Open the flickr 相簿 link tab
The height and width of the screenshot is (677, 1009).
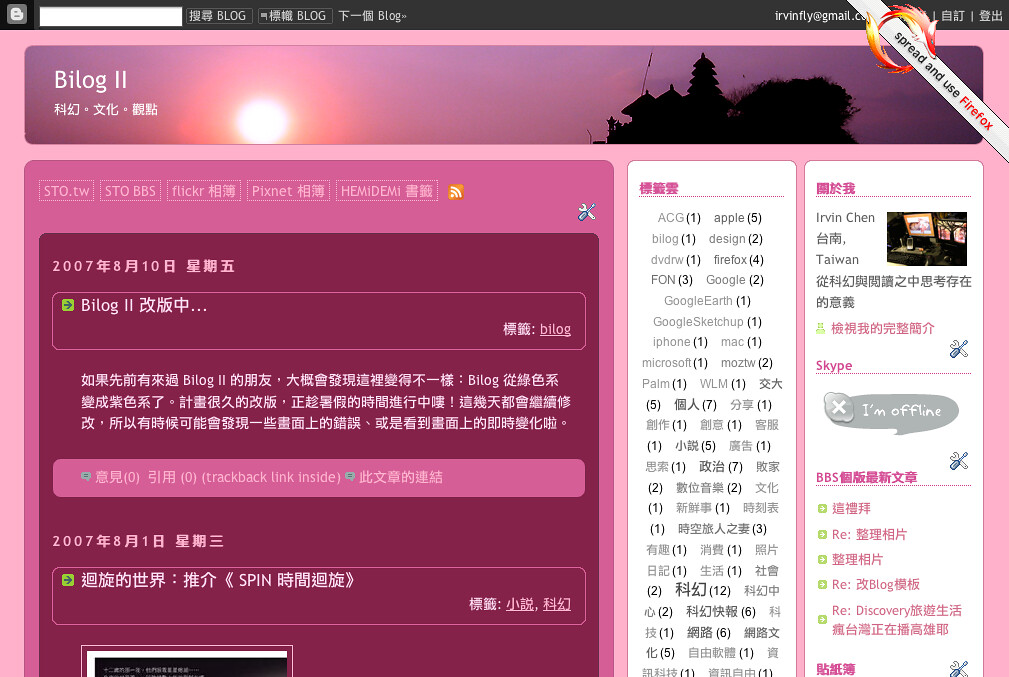click(x=203, y=191)
